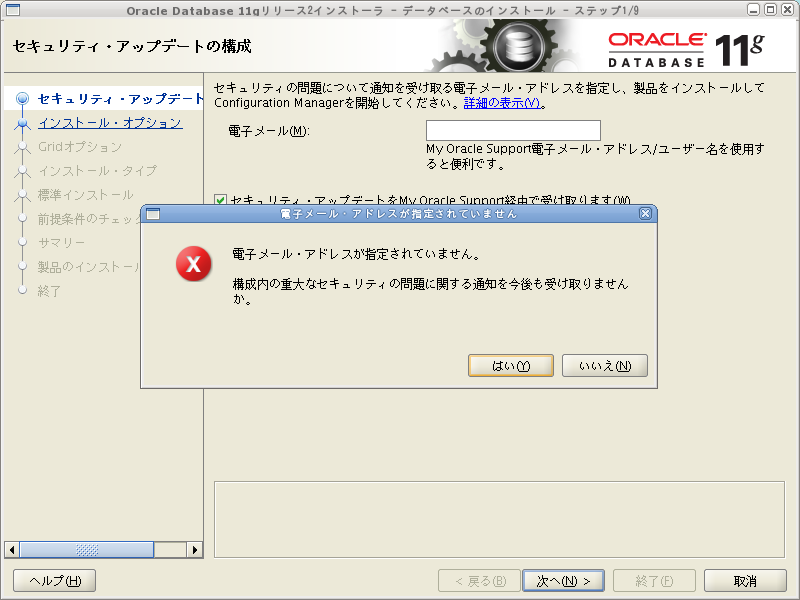Click the 電子メール・アドレスが指定されていません。 message text
Viewport: 800px width, 600px height.
pos(357,254)
